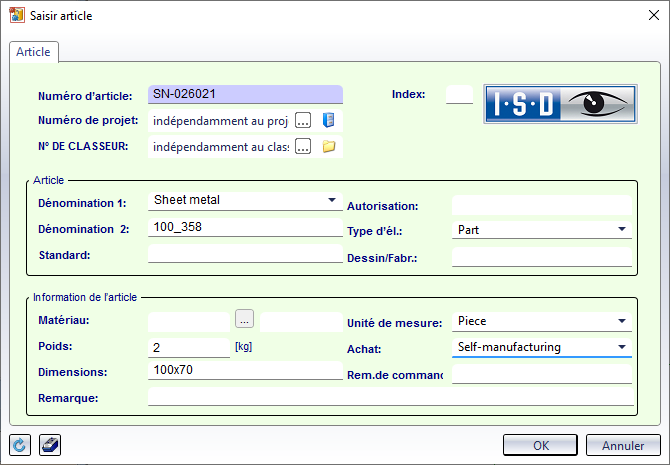Screen dimensions: 670x465
Task: Open the Saisir article window icon menu
Action: coord(15,15)
